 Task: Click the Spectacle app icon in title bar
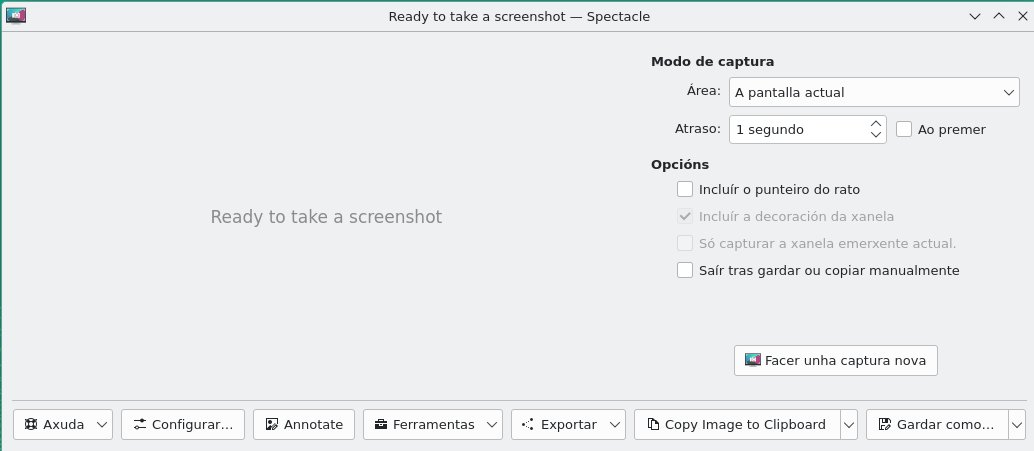pos(15,16)
